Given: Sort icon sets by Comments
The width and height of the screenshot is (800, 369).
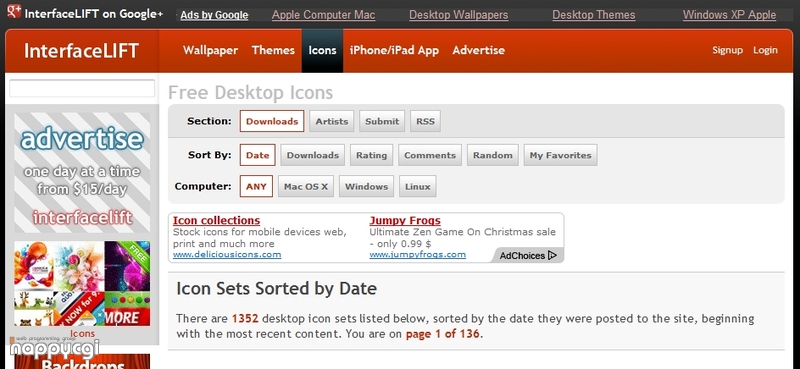Looking at the screenshot, I should [430, 155].
